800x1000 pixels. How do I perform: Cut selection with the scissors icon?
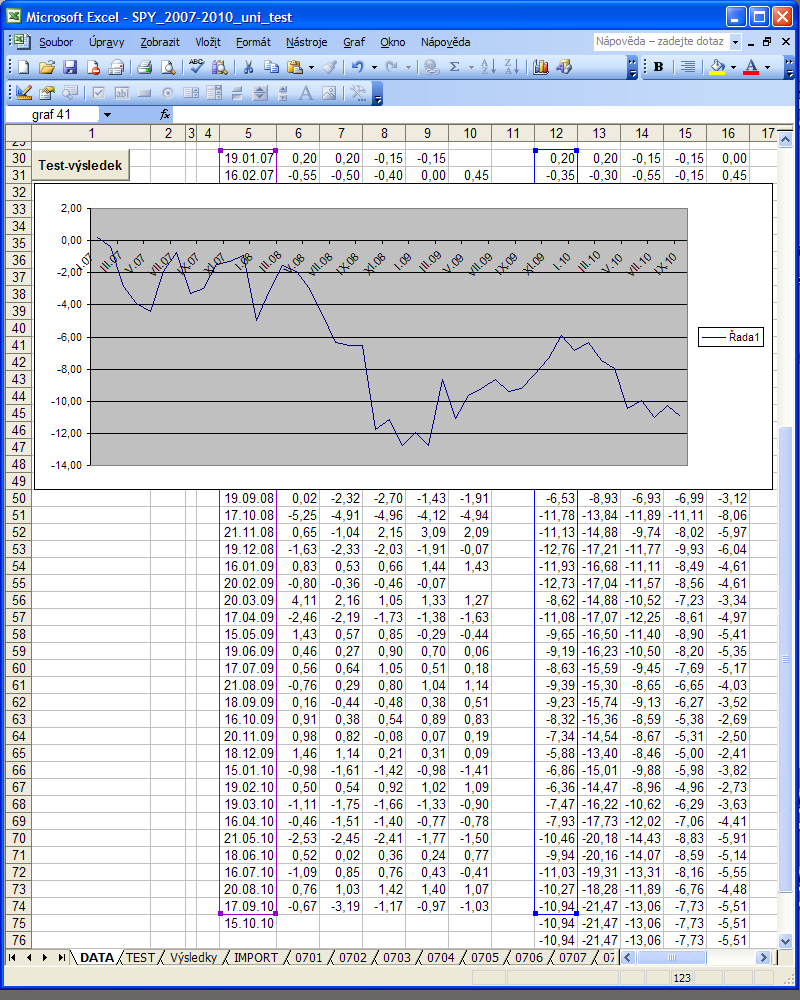[x=249, y=67]
